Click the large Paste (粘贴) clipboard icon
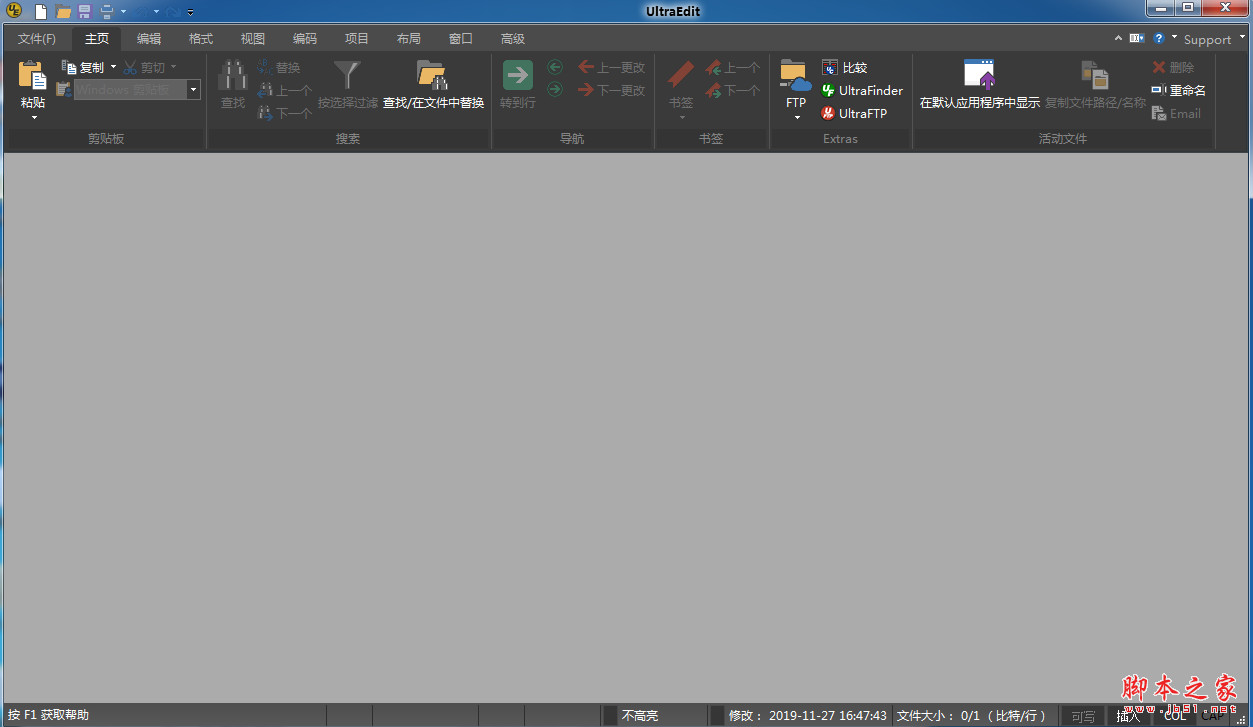The image size is (1253, 727). 33,76
